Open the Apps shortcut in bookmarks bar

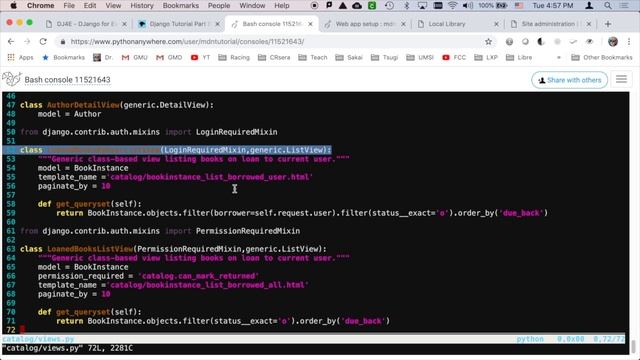[x=20, y=58]
